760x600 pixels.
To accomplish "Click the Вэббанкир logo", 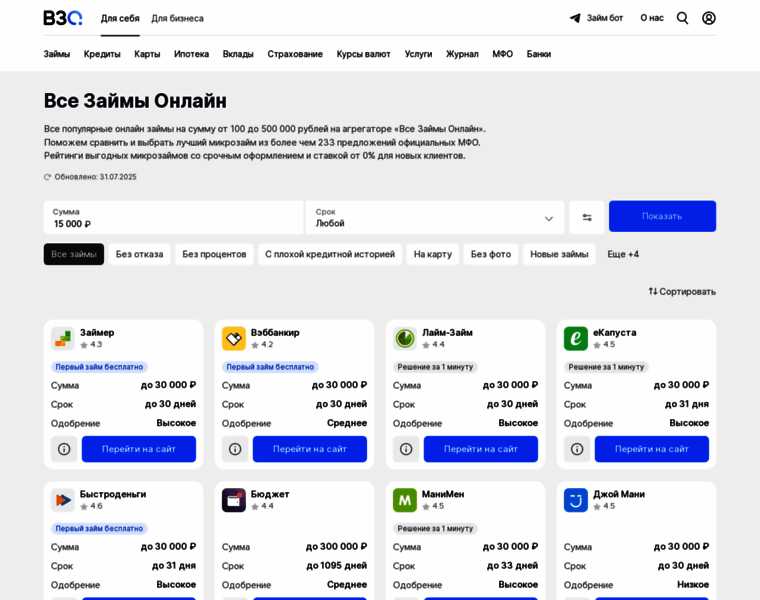I will [x=234, y=338].
